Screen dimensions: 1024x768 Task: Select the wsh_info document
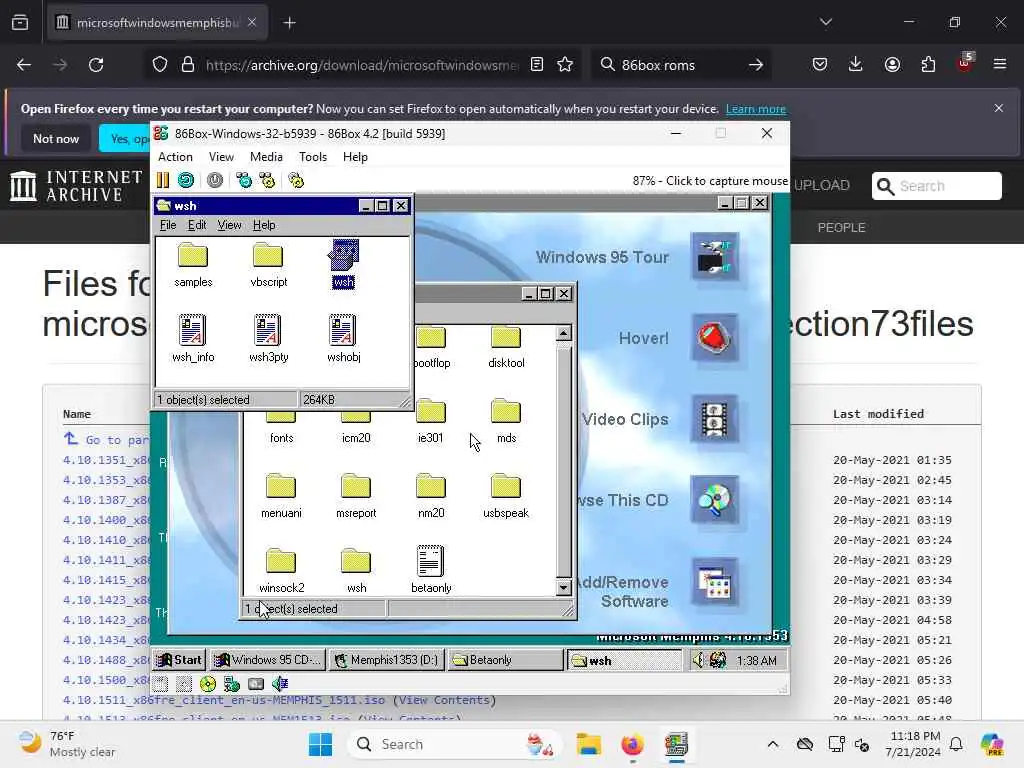pyautogui.click(x=193, y=338)
